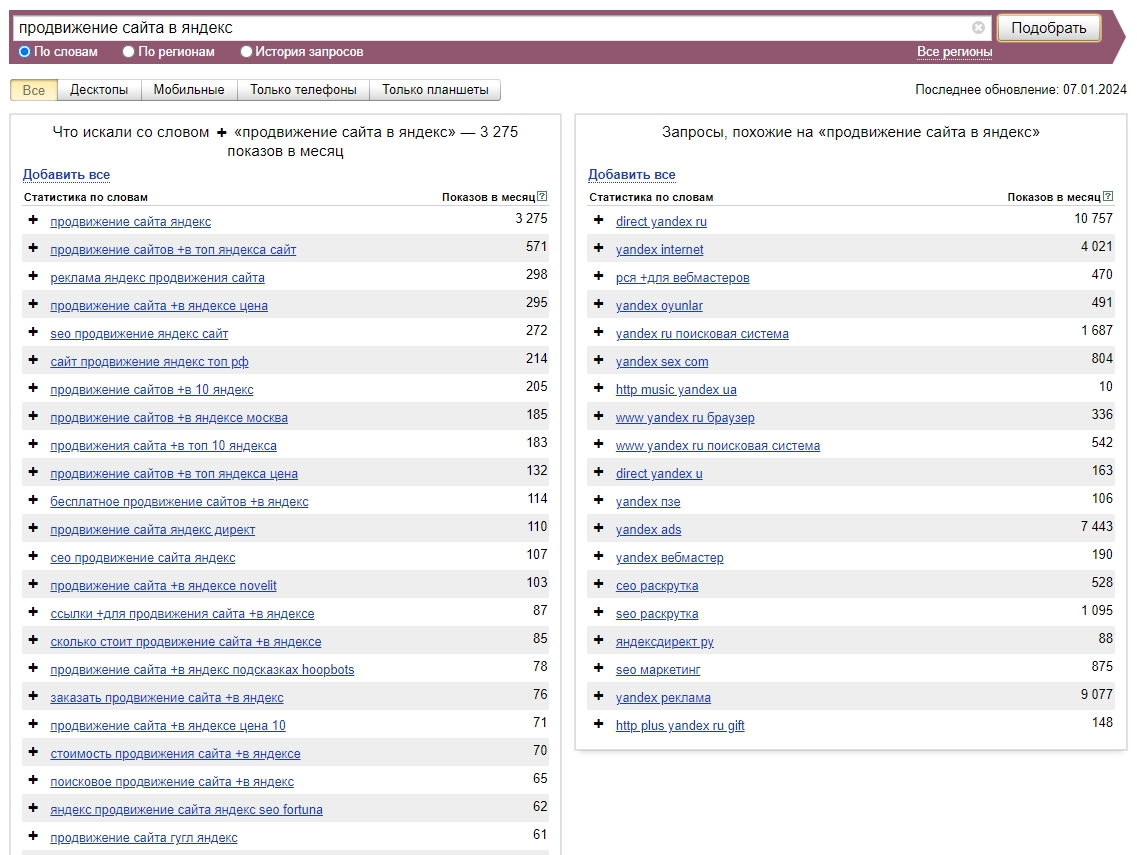Open link 'яндексдирект ру'
Viewport: 1137px width, 855px height.
coord(665,643)
